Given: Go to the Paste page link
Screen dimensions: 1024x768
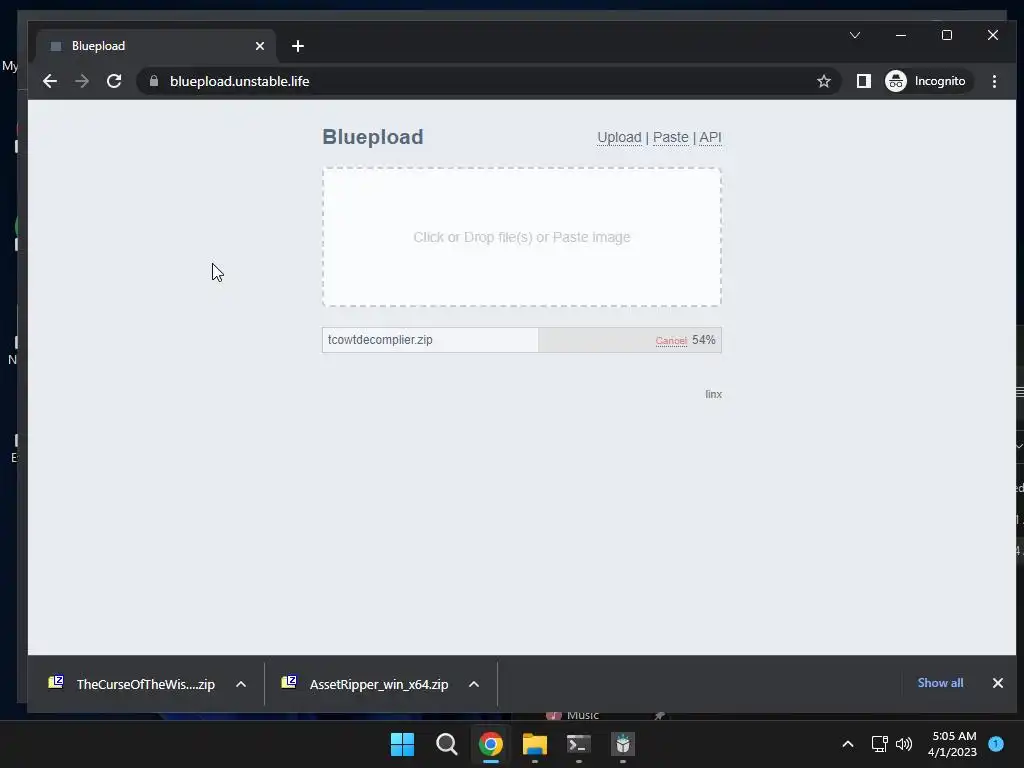Looking at the screenshot, I should [x=671, y=137].
